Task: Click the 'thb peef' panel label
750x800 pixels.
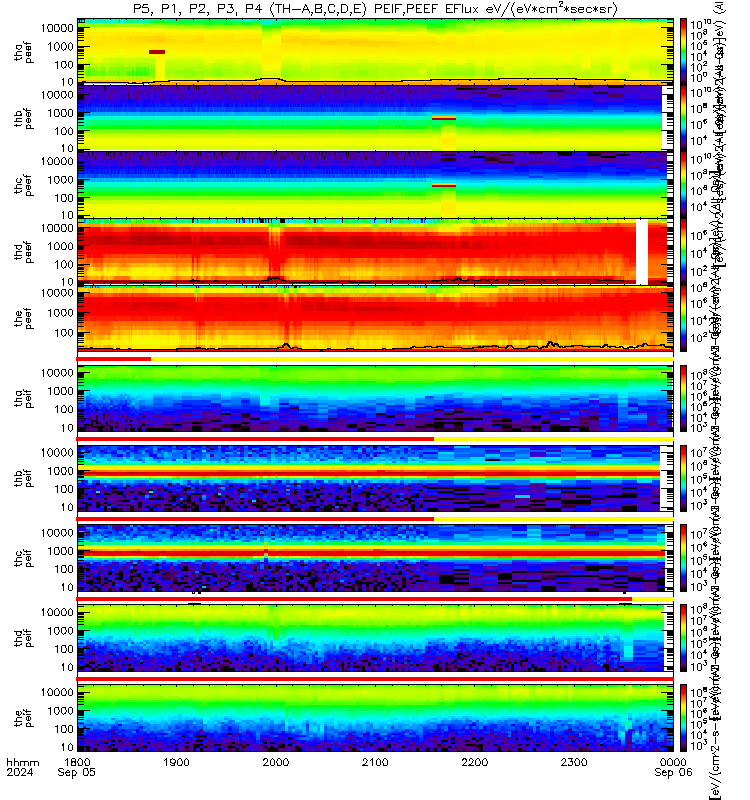Action: click(x=23, y=118)
